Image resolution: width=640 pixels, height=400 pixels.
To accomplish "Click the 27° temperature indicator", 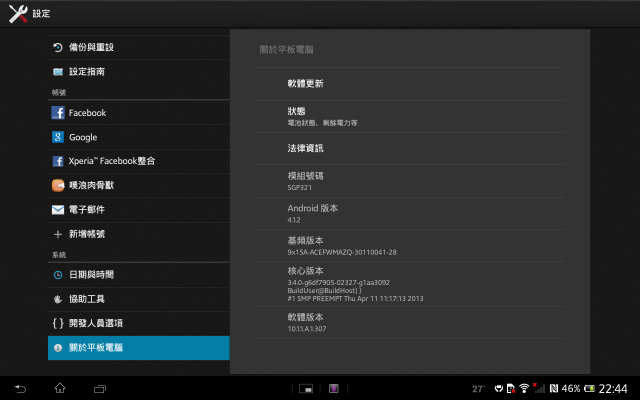I will point(479,389).
